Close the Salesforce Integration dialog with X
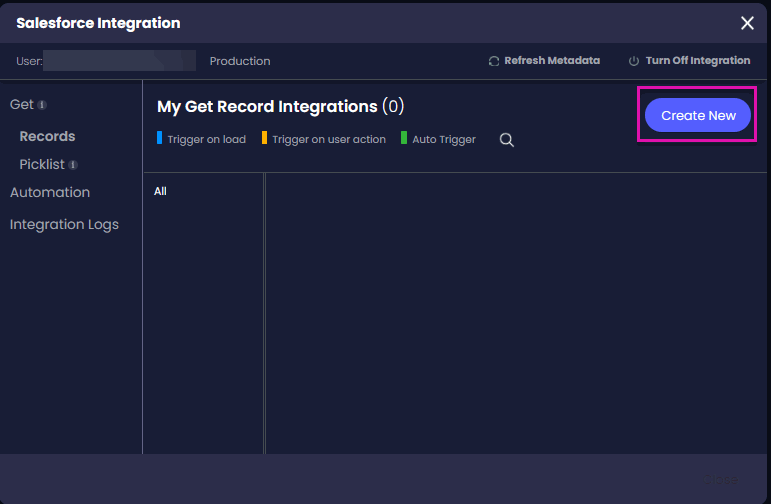The height and width of the screenshot is (504, 771). pos(747,23)
